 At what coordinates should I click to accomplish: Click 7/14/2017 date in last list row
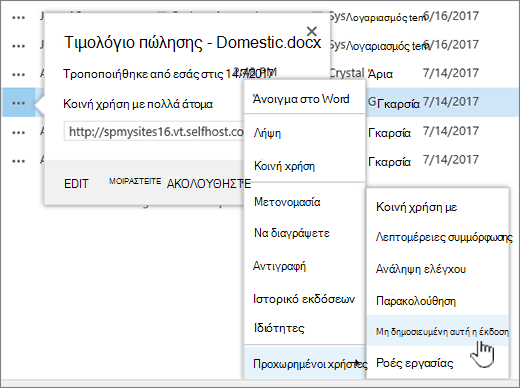pyautogui.click(x=451, y=160)
